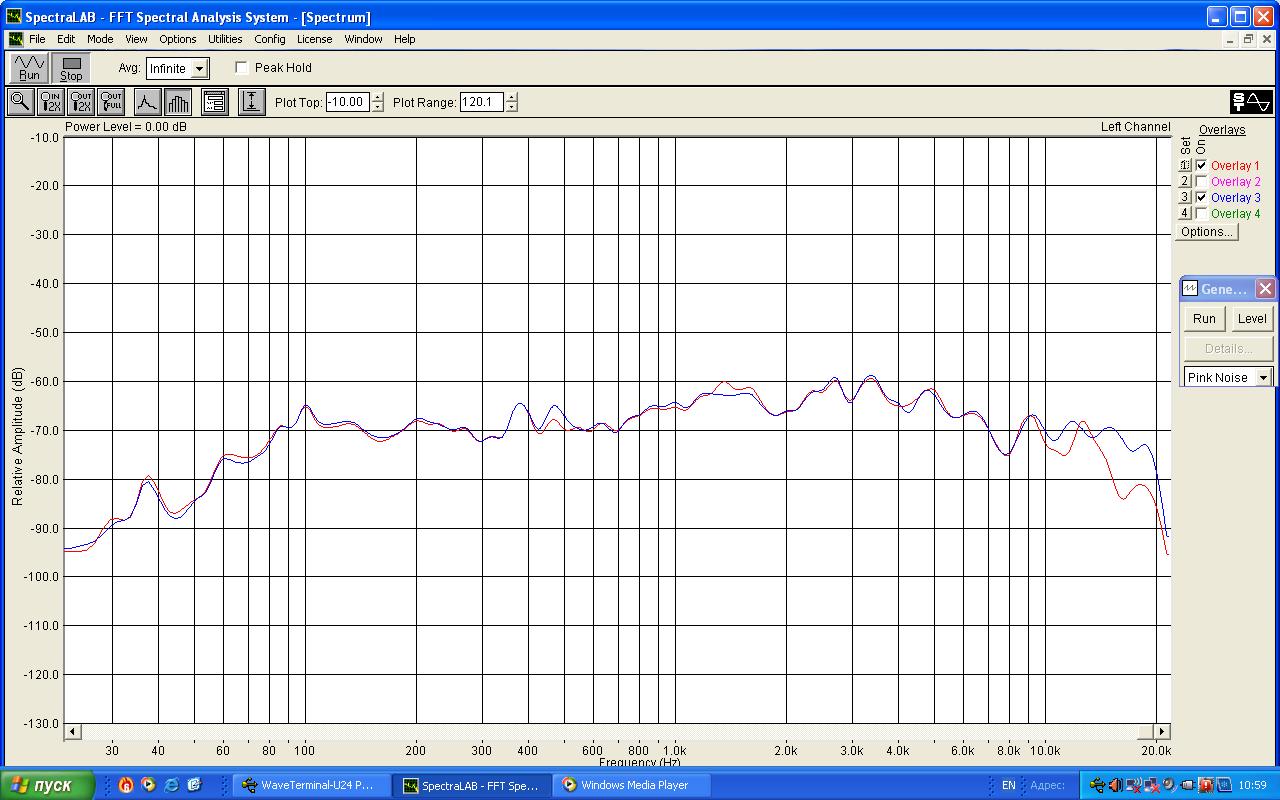1280x800 pixels.
Task: Click the fourth quick launch icon
Action: click(x=195, y=785)
